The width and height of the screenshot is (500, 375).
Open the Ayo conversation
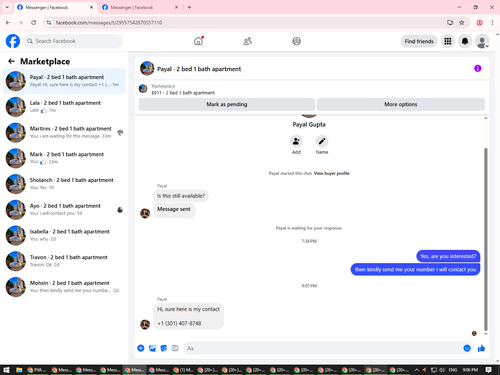[x=64, y=210]
